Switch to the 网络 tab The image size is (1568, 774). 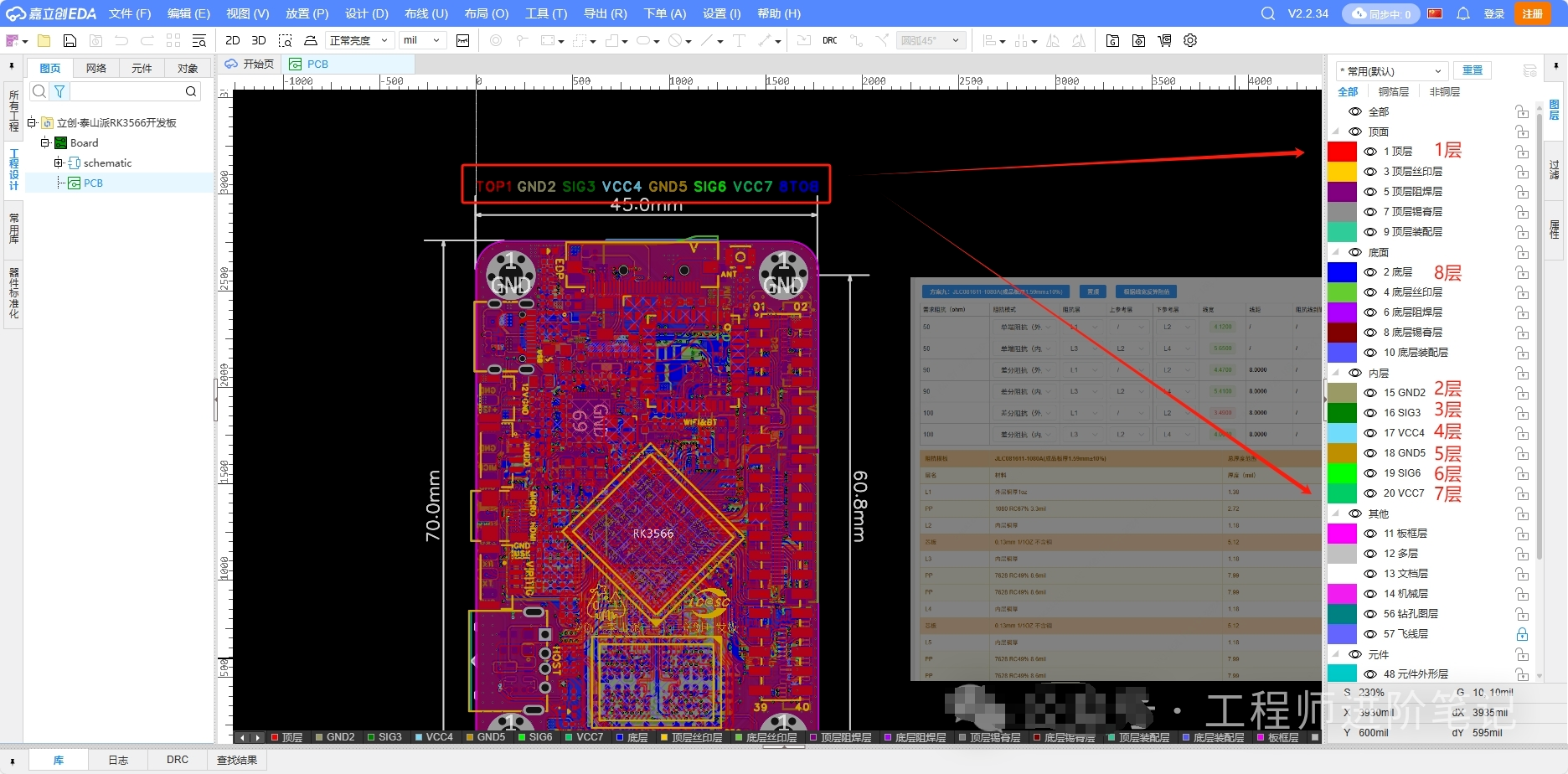tap(96, 68)
